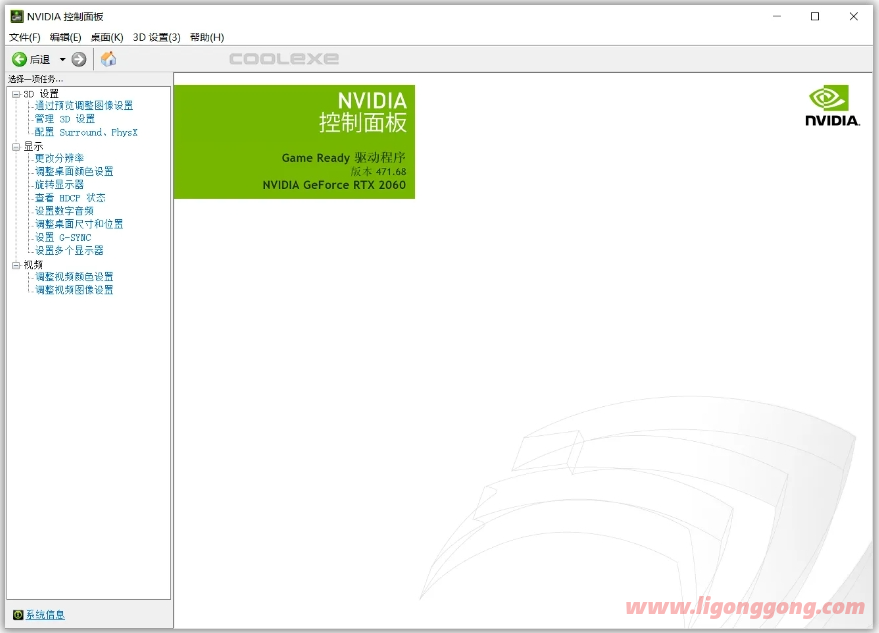The image size is (879, 633).
Task: Select 更改分辨率 in the task tree
Action: click(x=59, y=158)
